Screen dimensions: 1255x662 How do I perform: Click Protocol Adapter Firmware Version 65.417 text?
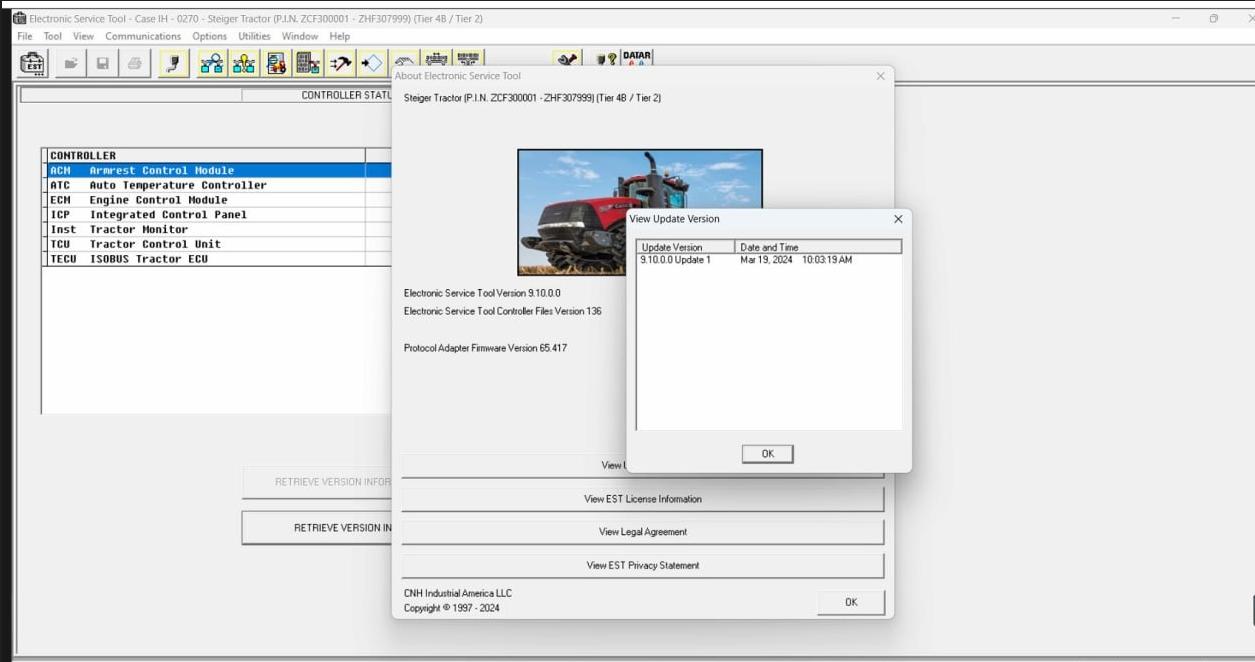click(x=485, y=348)
